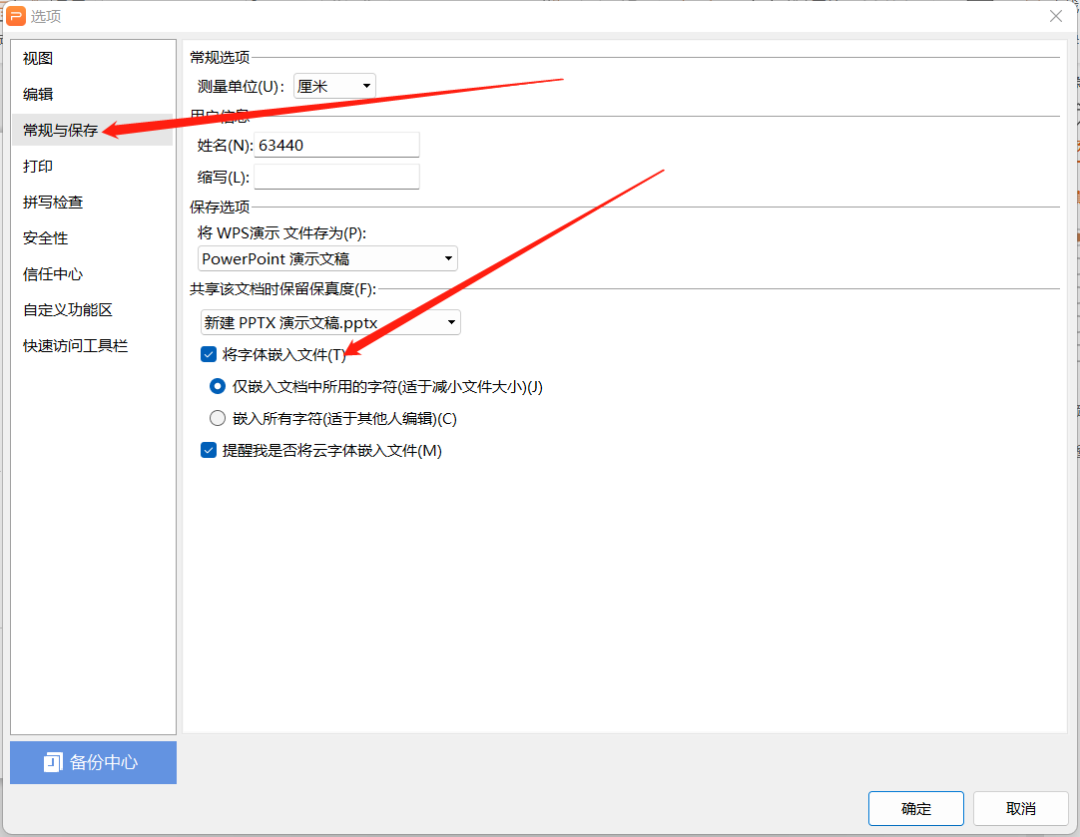Expand the 测量单位 dropdown showing 厘米
The image size is (1080, 837).
pyautogui.click(x=334, y=86)
